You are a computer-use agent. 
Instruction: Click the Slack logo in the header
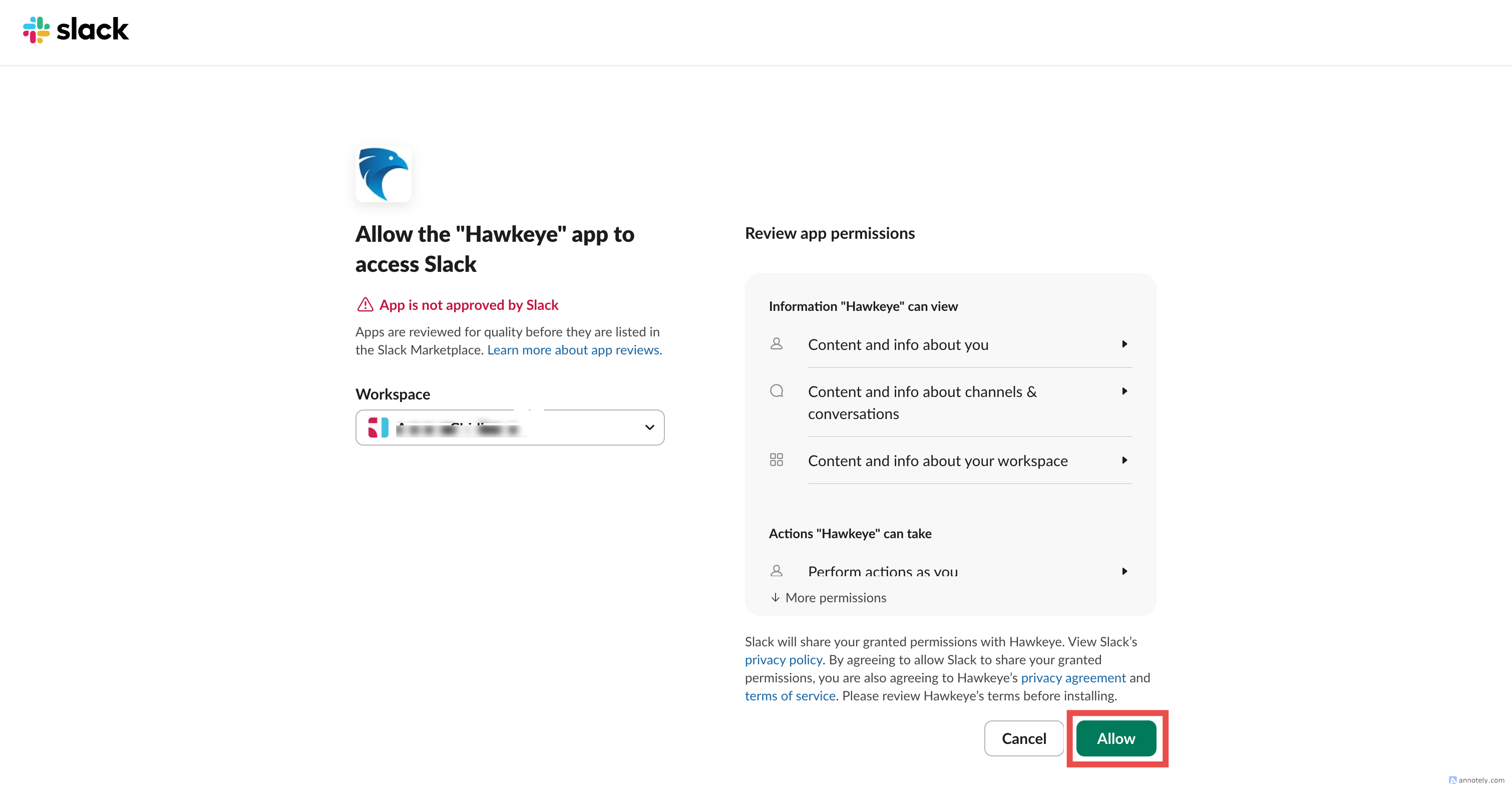pos(75,30)
